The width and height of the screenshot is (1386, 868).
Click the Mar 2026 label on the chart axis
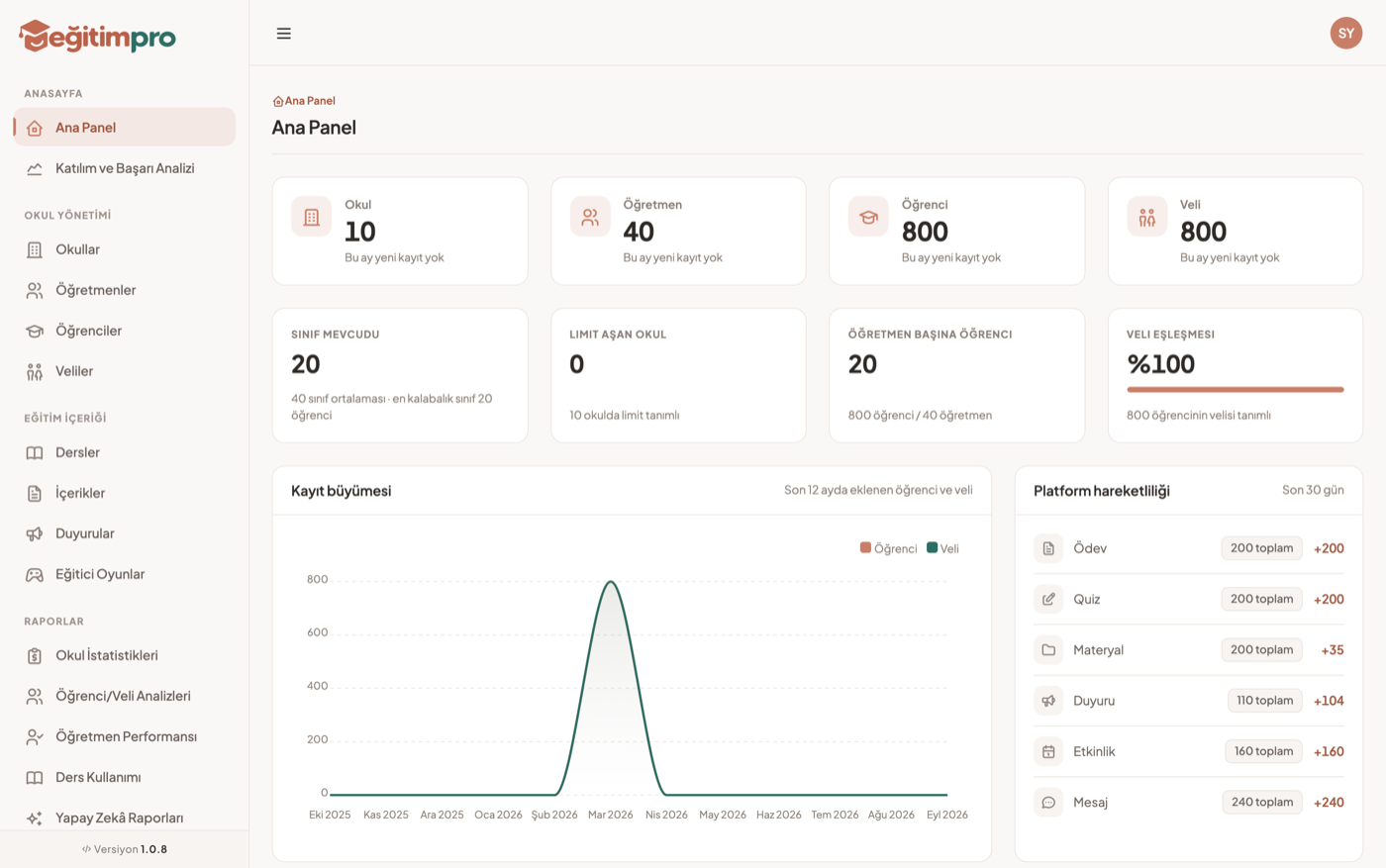(x=610, y=815)
